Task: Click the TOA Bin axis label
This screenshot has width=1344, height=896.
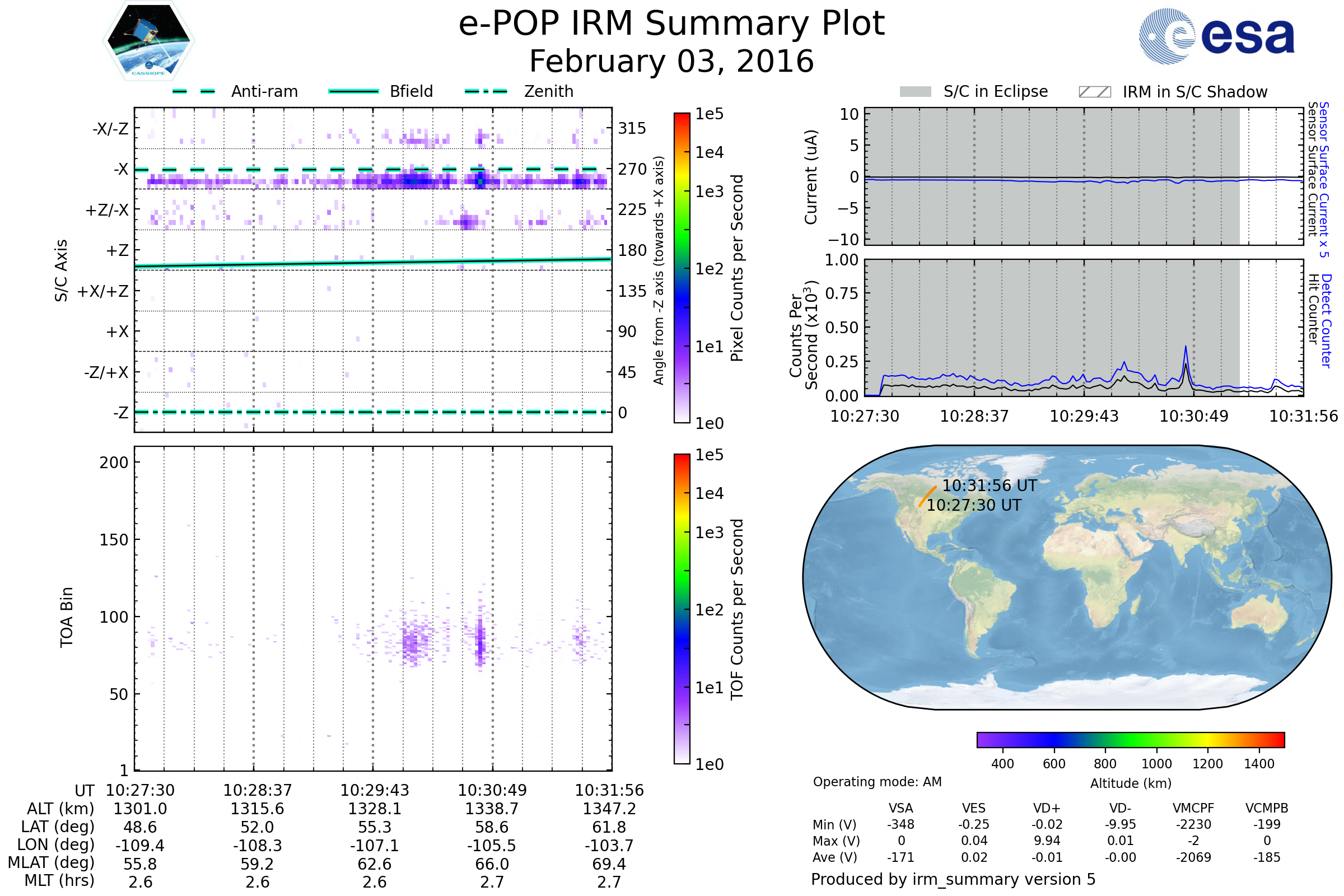Action: (66, 617)
